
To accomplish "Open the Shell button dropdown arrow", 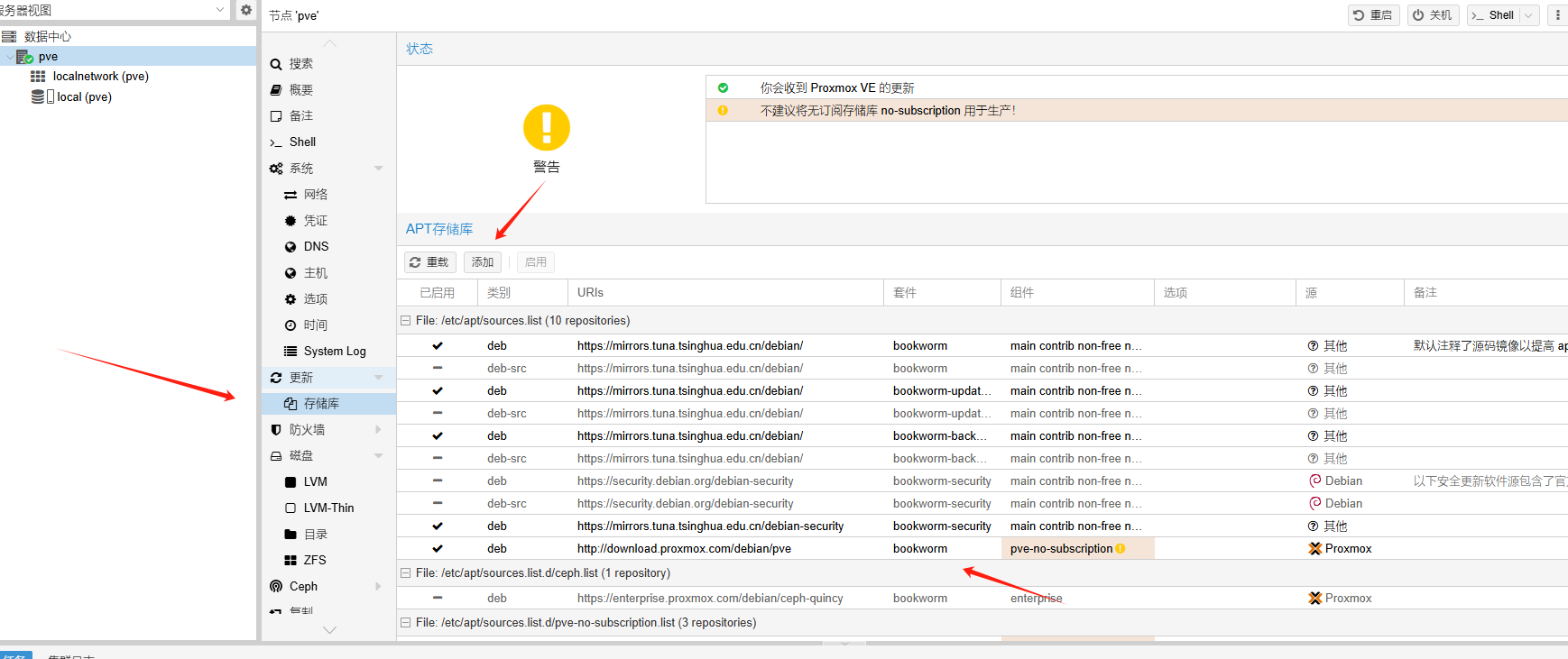I will tap(1528, 15).
